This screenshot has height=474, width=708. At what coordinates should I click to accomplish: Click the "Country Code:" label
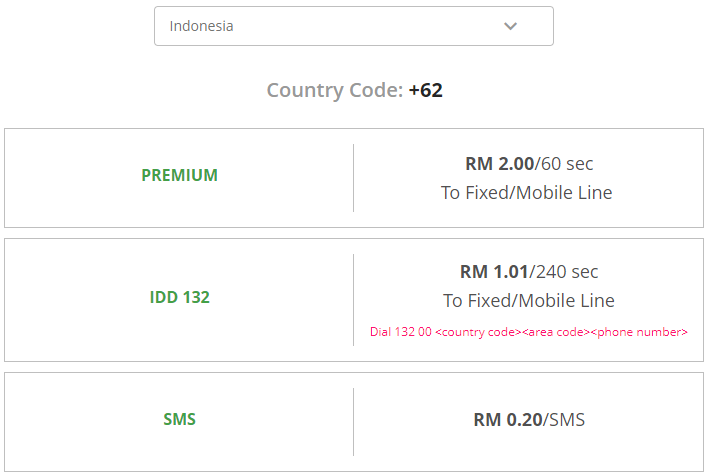click(334, 90)
